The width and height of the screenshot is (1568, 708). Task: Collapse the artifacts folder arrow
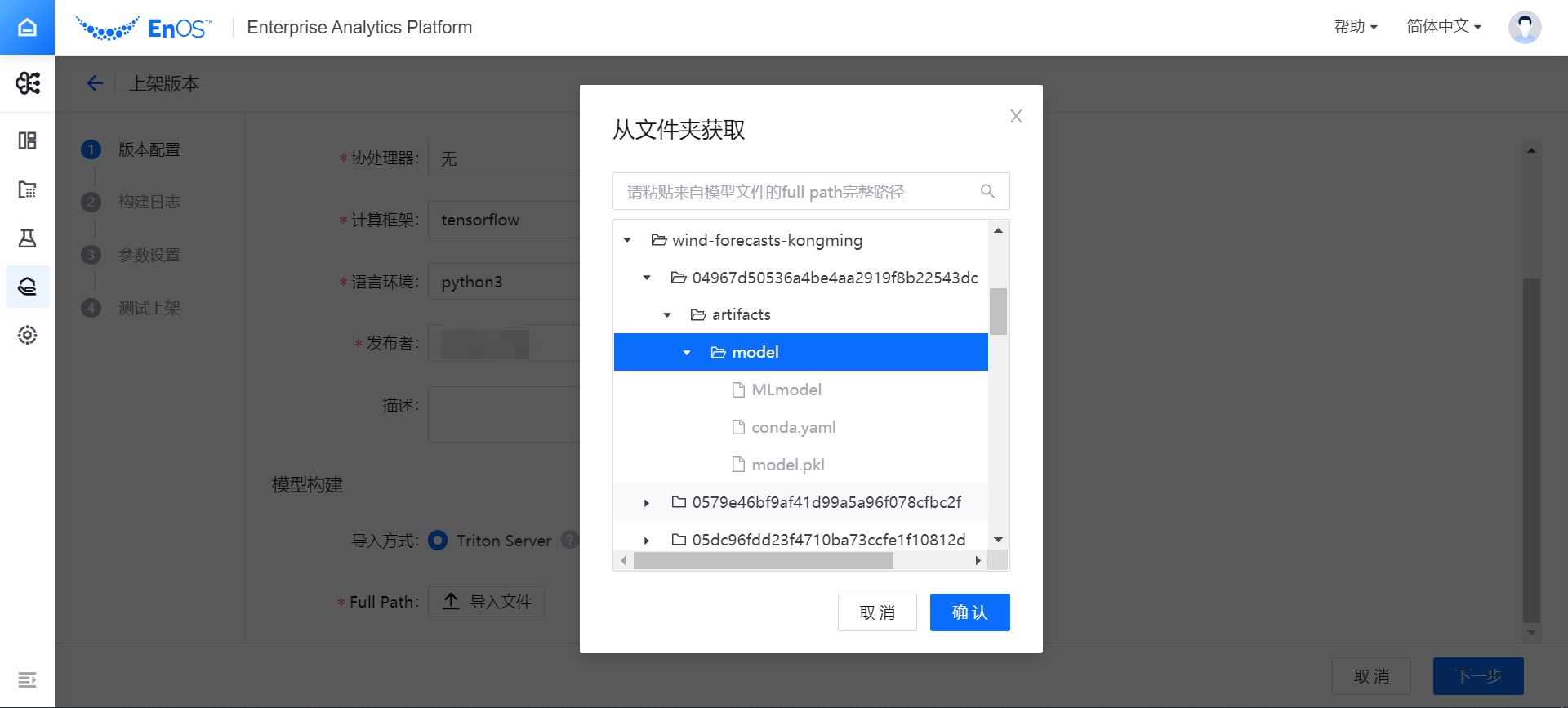(x=667, y=315)
